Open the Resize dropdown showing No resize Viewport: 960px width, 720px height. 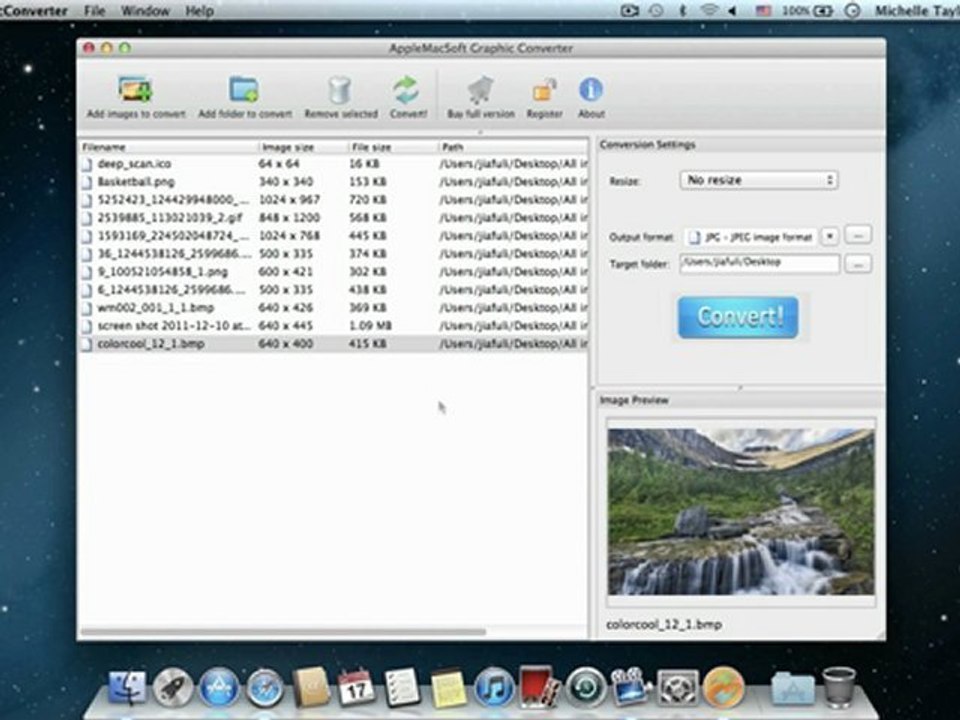pyautogui.click(x=759, y=180)
